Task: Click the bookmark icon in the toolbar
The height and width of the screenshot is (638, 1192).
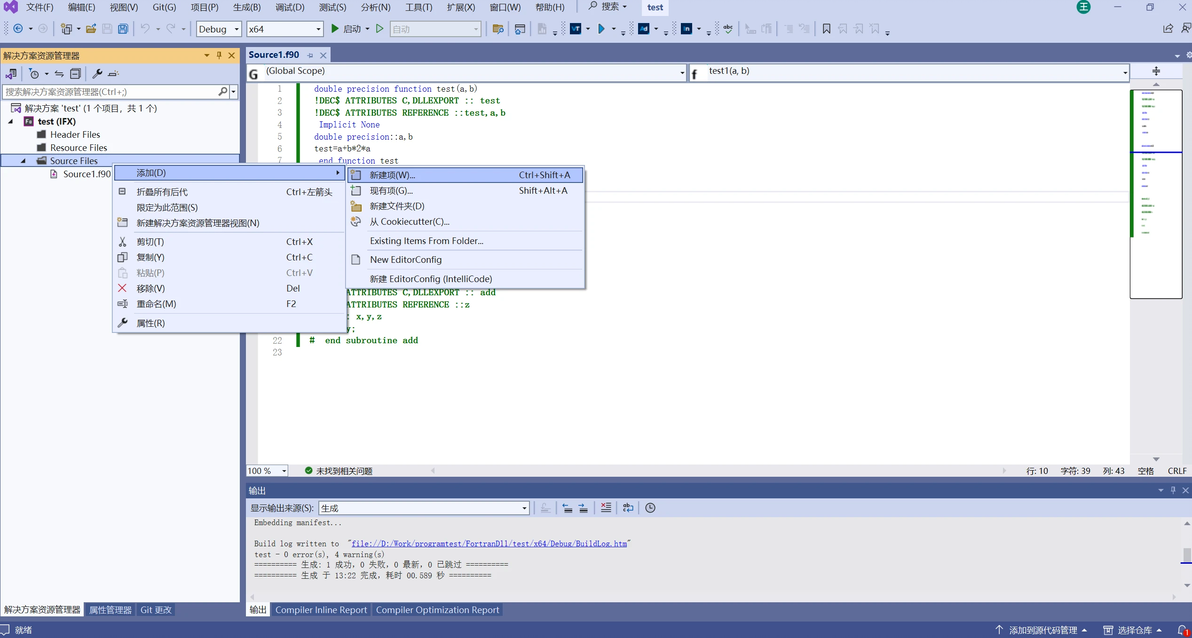Action: tap(826, 29)
